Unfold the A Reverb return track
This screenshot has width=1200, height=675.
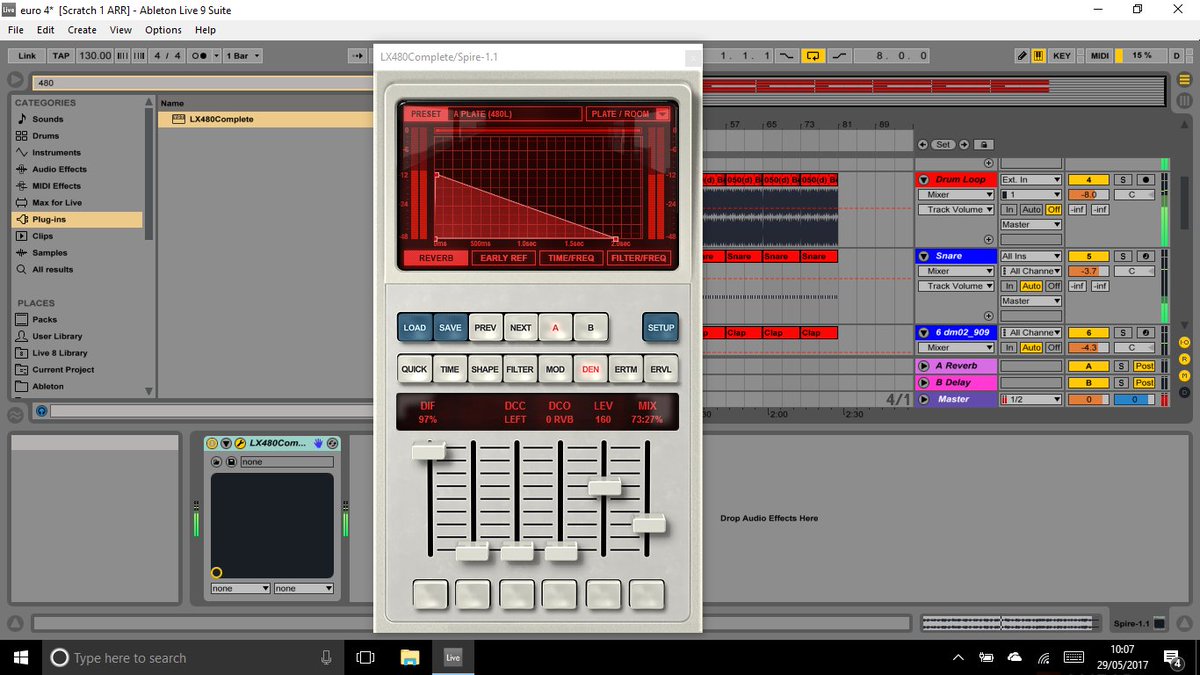(923, 366)
